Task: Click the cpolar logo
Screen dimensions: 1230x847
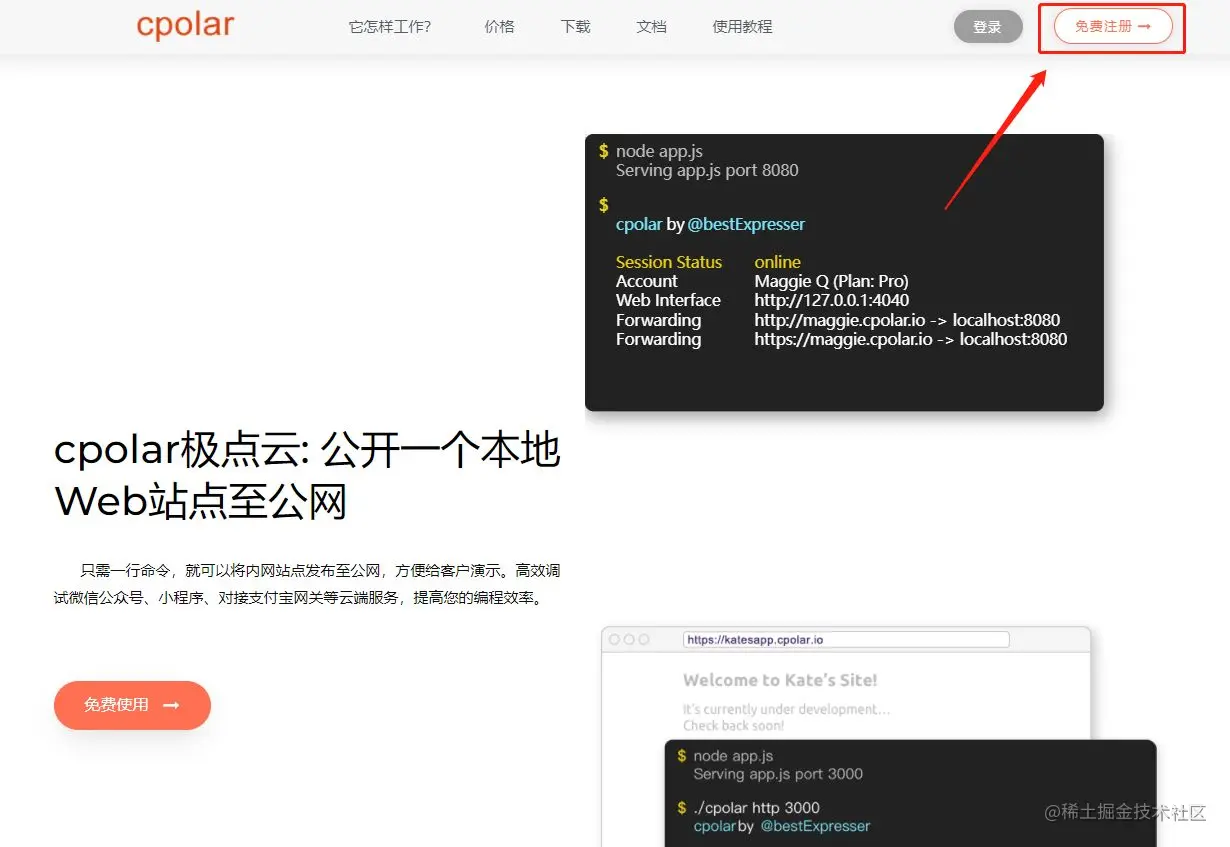Action: point(185,26)
